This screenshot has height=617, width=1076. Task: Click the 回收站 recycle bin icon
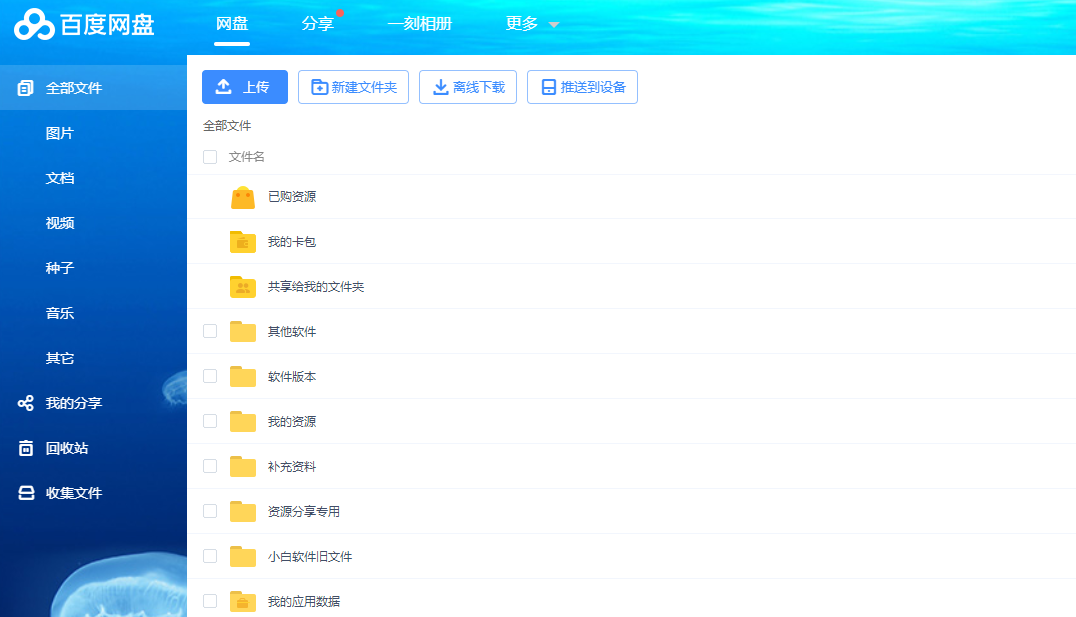coord(26,448)
